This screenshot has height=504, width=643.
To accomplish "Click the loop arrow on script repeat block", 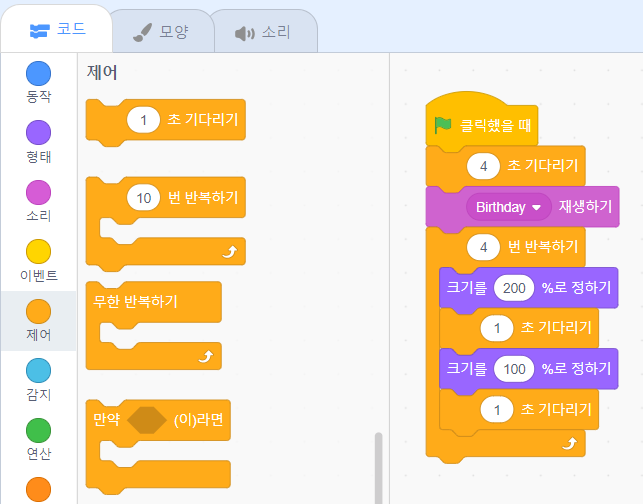I will [570, 443].
